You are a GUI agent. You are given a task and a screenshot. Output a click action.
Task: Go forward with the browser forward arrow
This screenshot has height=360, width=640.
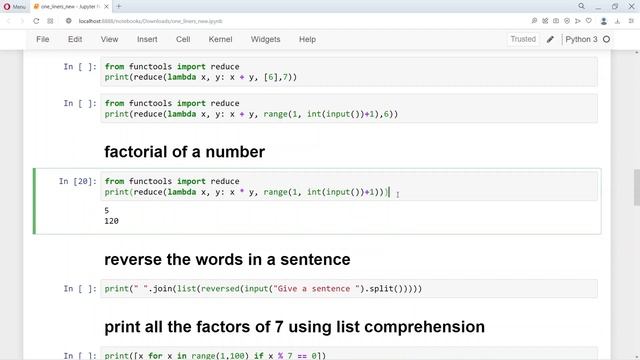click(x=22, y=21)
